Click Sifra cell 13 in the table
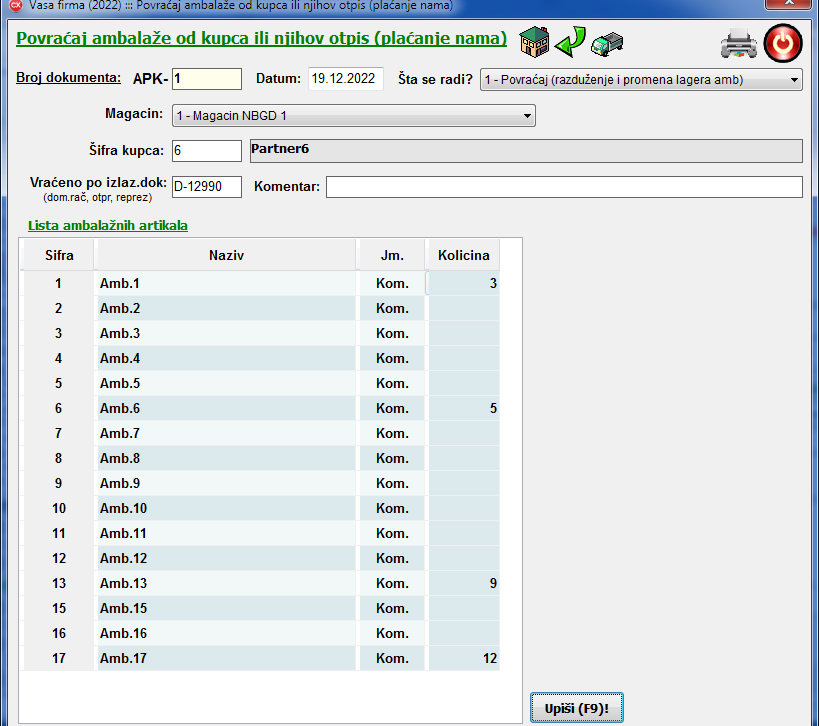Screen dimensions: 819x726 tap(59, 583)
